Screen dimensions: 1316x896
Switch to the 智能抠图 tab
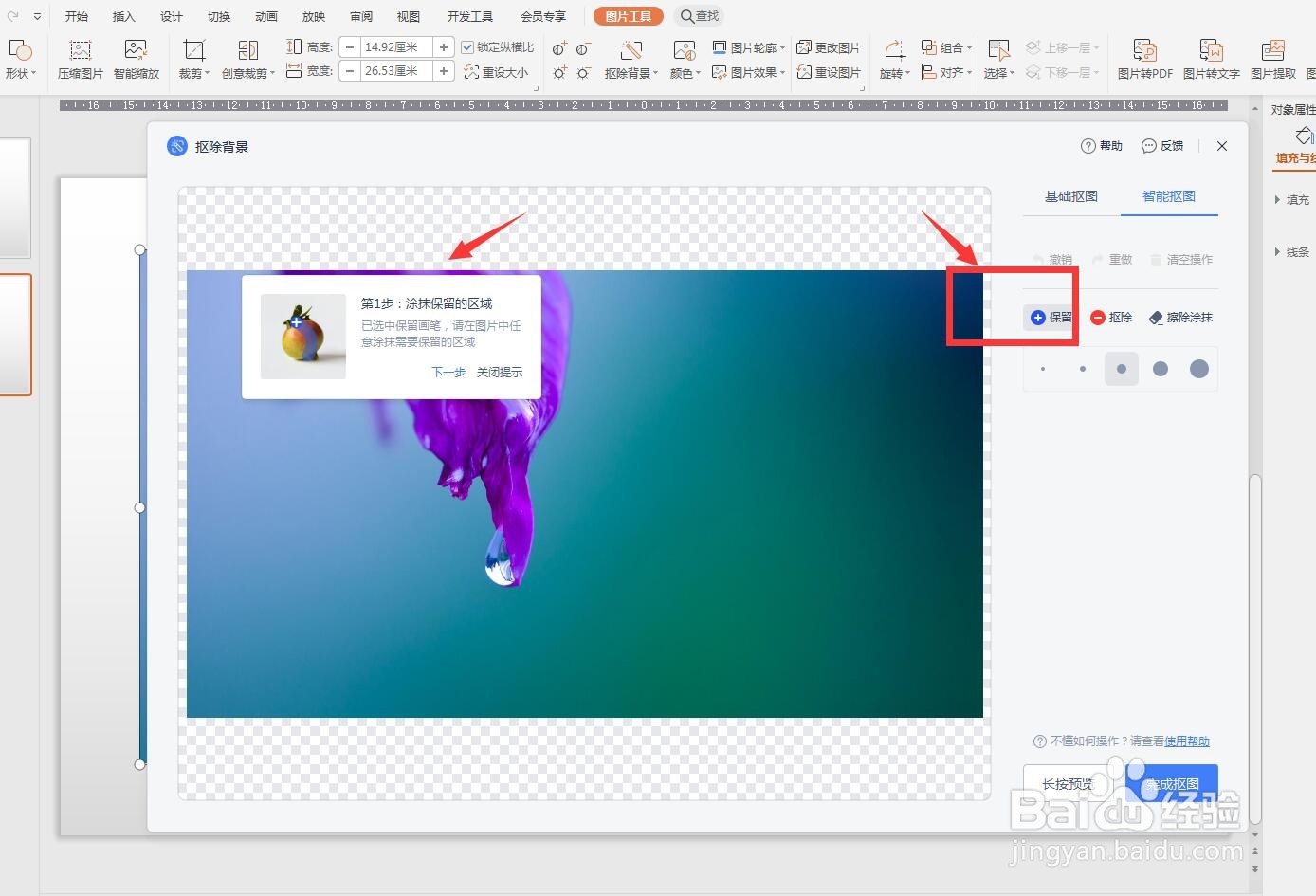[x=1169, y=196]
